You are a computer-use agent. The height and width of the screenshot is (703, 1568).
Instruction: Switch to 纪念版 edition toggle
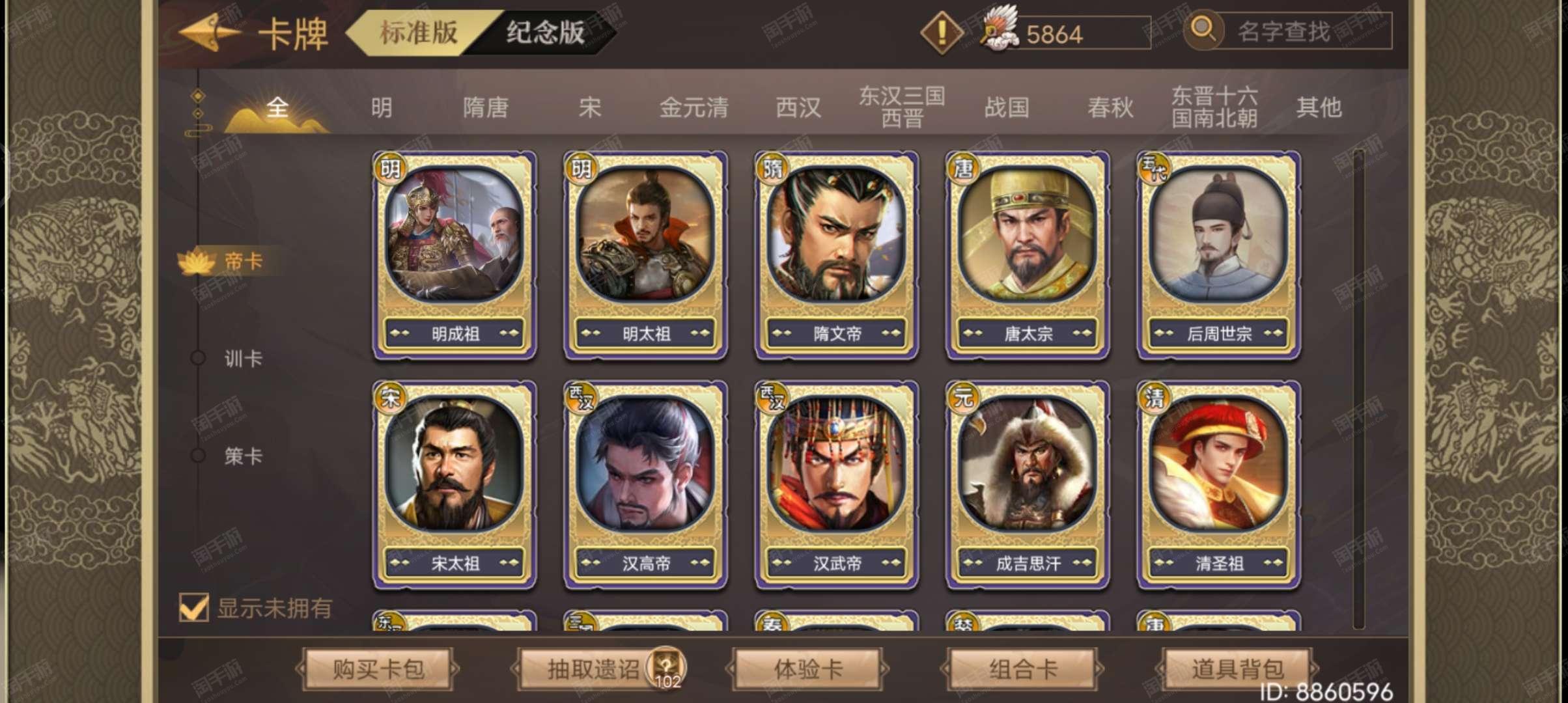point(546,32)
